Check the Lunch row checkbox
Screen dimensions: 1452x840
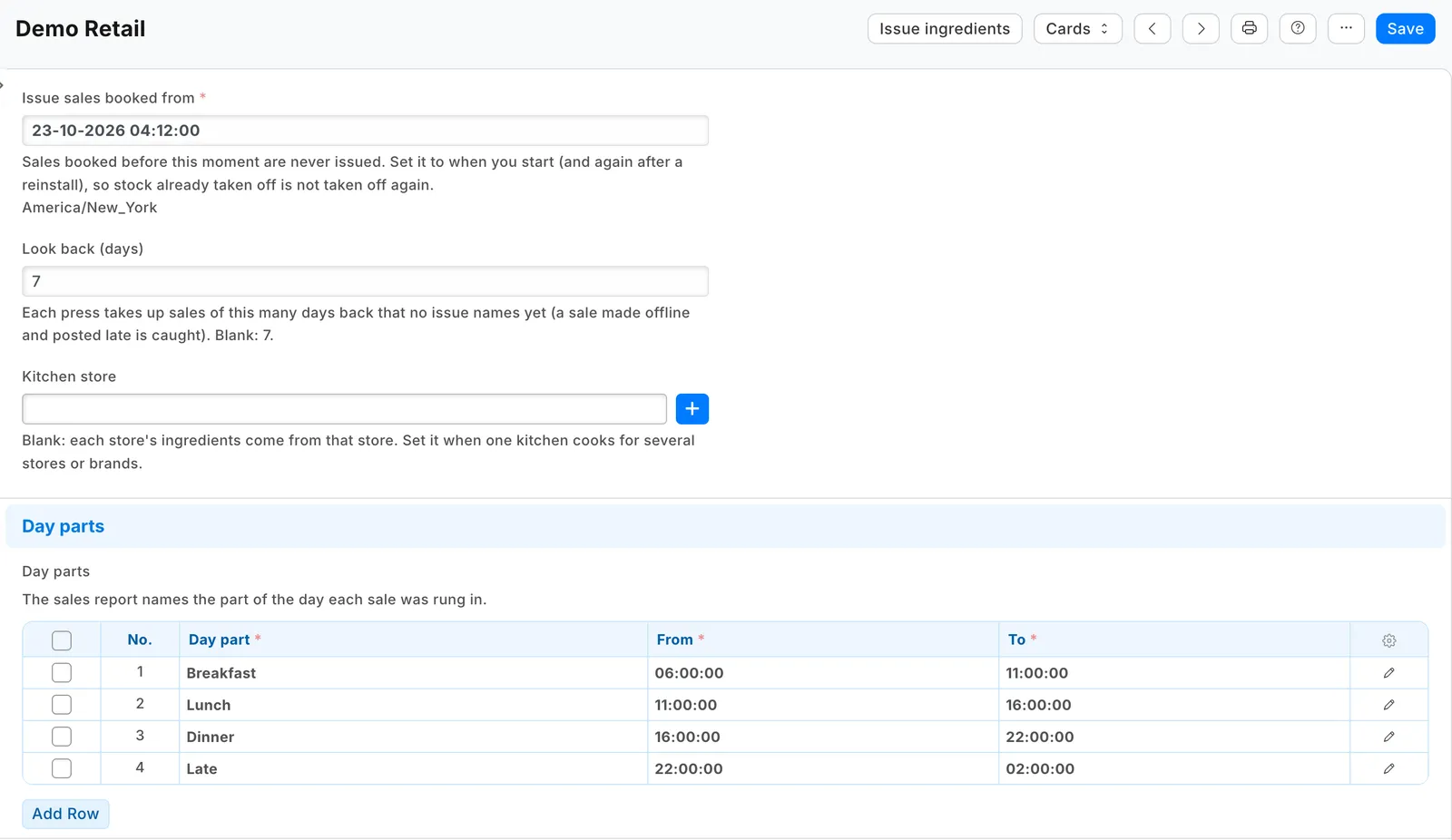click(62, 705)
